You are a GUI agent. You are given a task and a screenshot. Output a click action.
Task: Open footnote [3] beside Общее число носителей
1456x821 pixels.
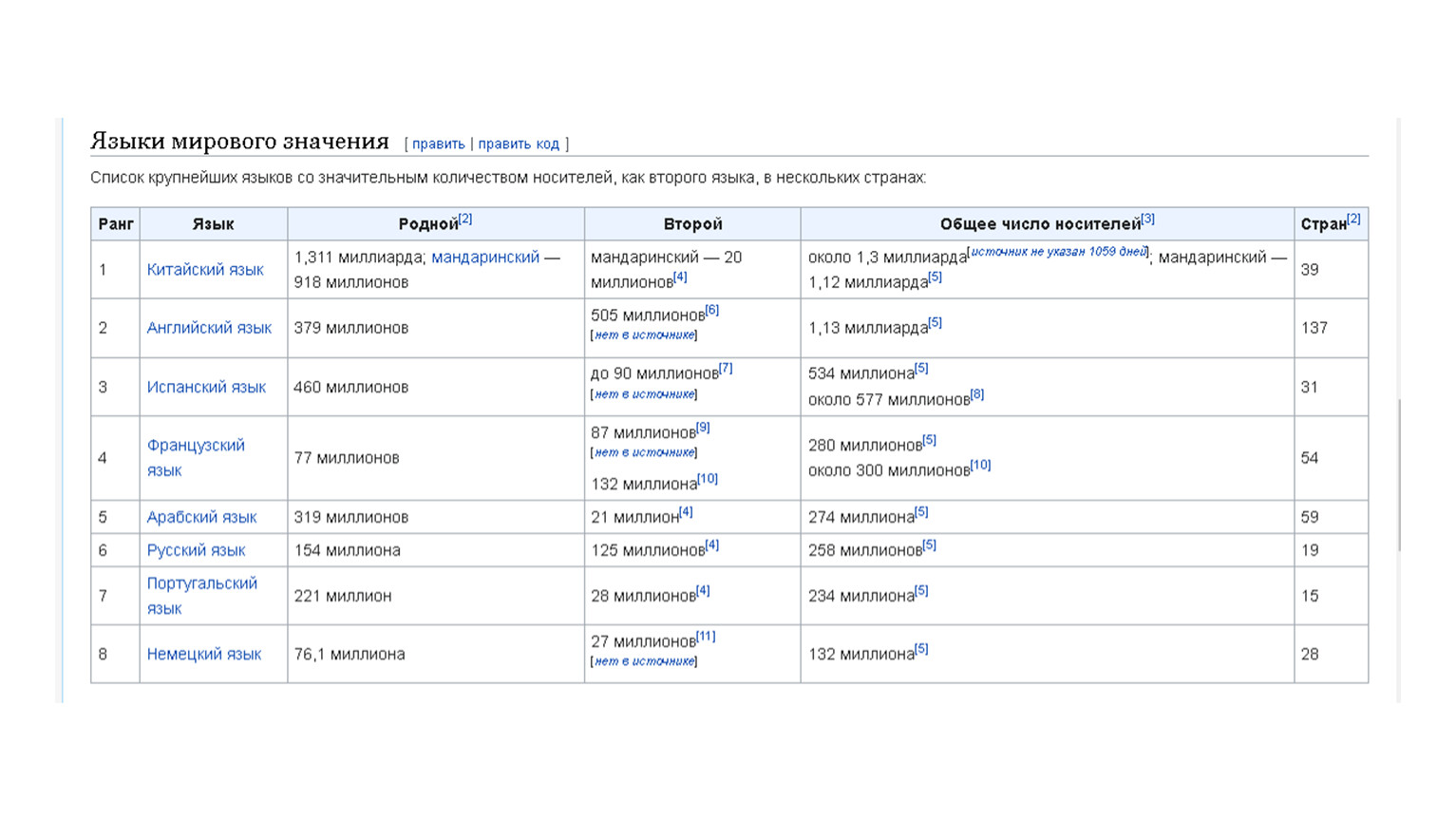(x=1148, y=220)
